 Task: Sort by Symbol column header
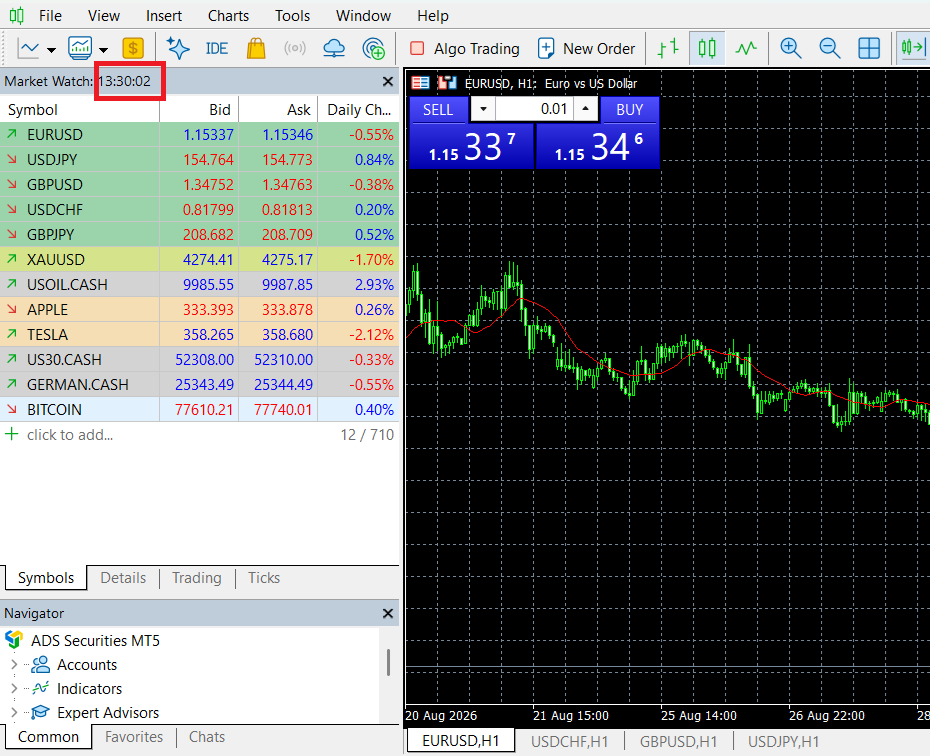(x=79, y=110)
